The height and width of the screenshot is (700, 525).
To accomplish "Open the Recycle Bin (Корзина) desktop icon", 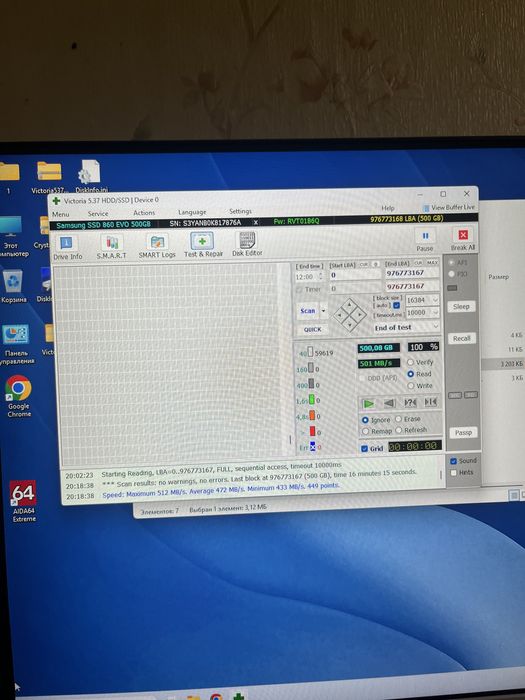I will (12, 282).
